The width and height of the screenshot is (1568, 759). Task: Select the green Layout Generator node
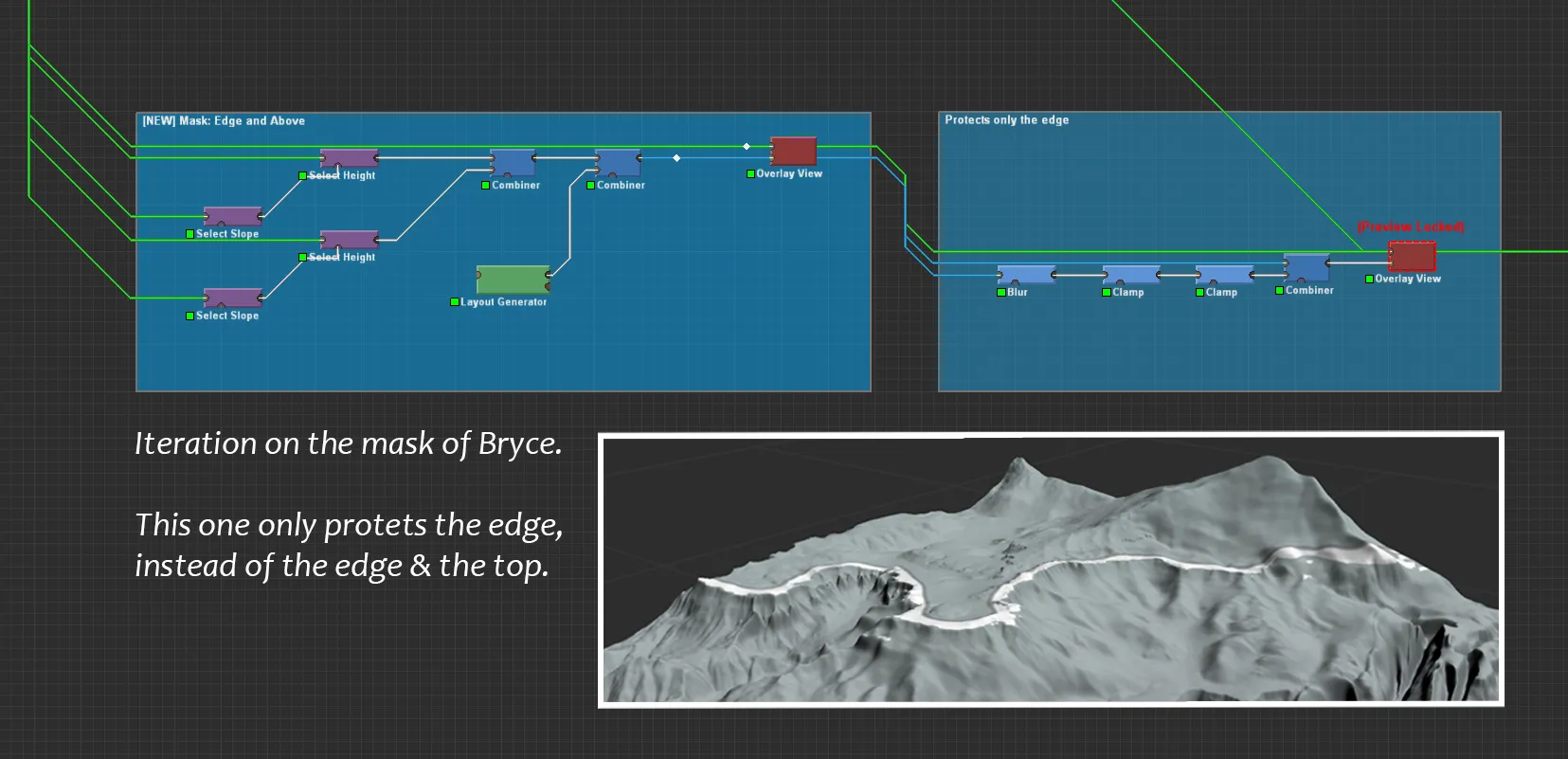click(x=513, y=280)
